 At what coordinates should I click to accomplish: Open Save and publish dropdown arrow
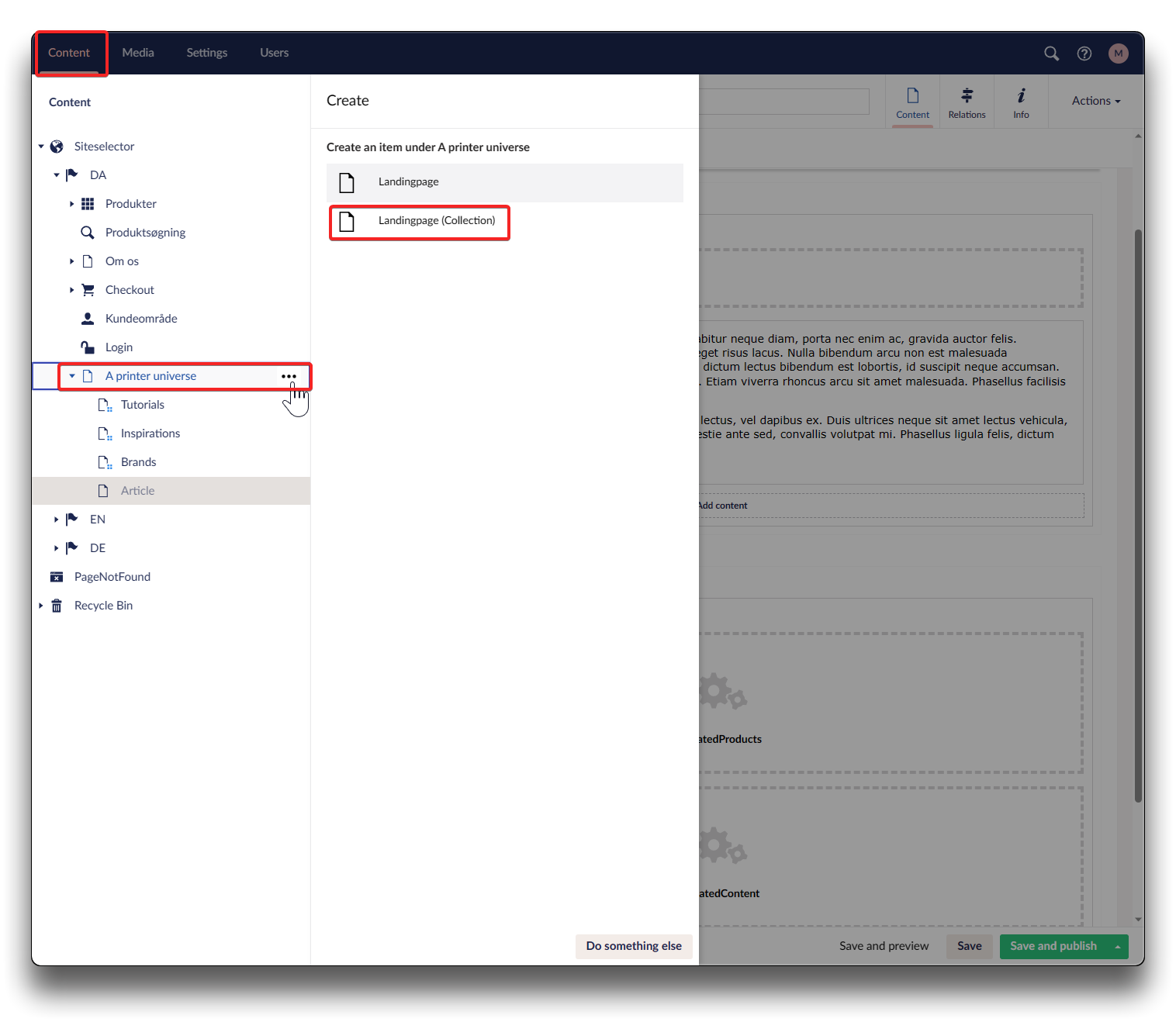[x=1117, y=947]
